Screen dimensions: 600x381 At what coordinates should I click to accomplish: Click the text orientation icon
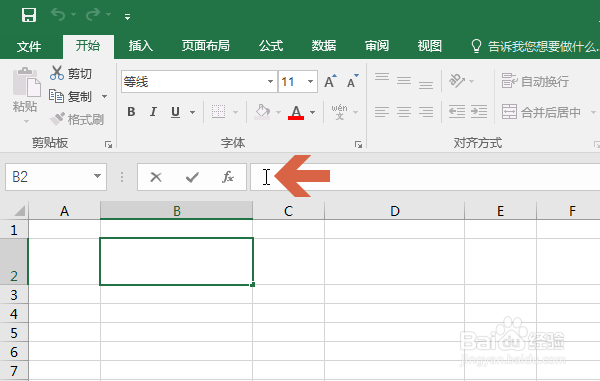click(x=457, y=81)
